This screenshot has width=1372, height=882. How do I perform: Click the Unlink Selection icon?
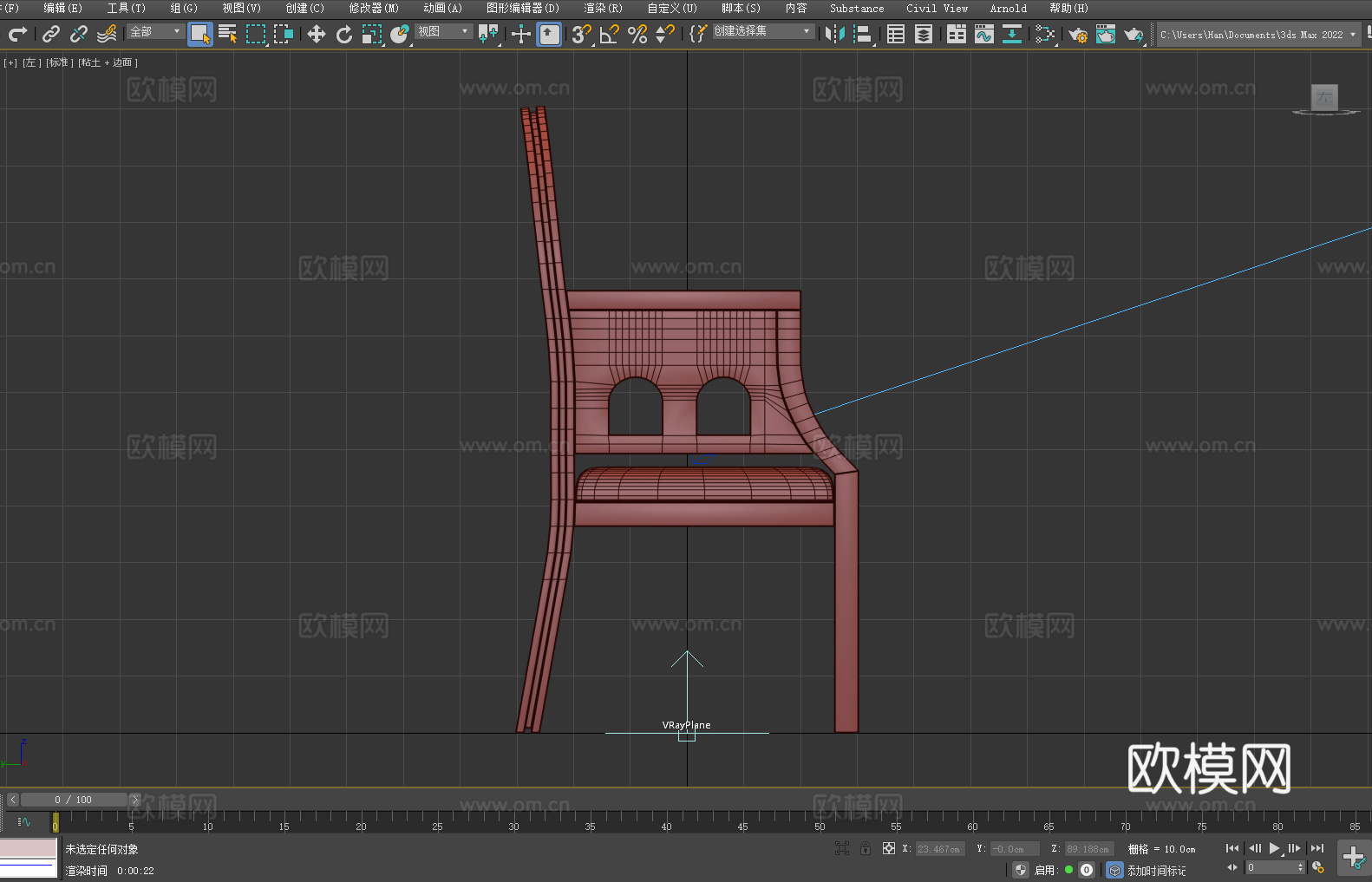click(79, 34)
